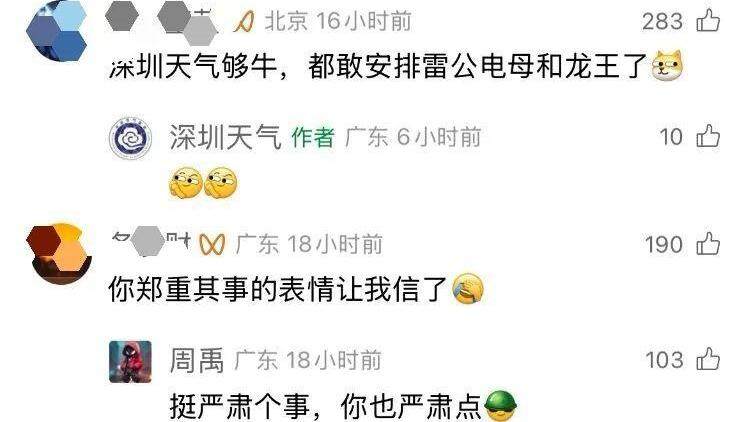Like 深圳天气 author reply with 10 likes
The height and width of the screenshot is (422, 752).
pos(708,137)
